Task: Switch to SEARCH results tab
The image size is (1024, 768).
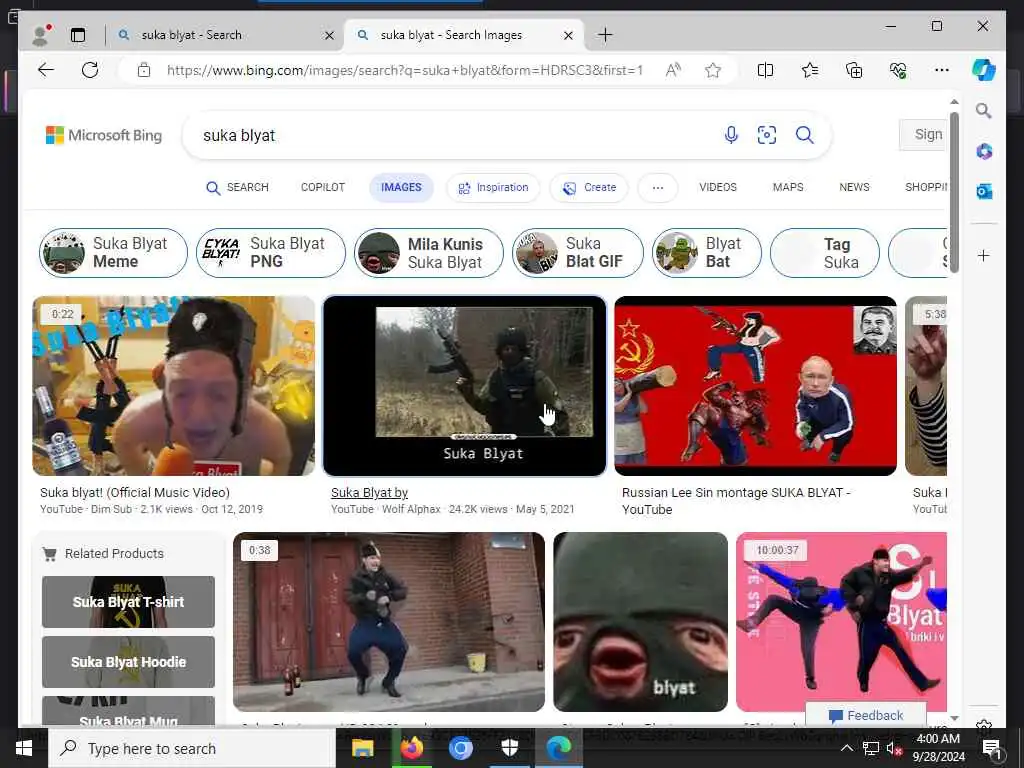Action: pos(237,187)
